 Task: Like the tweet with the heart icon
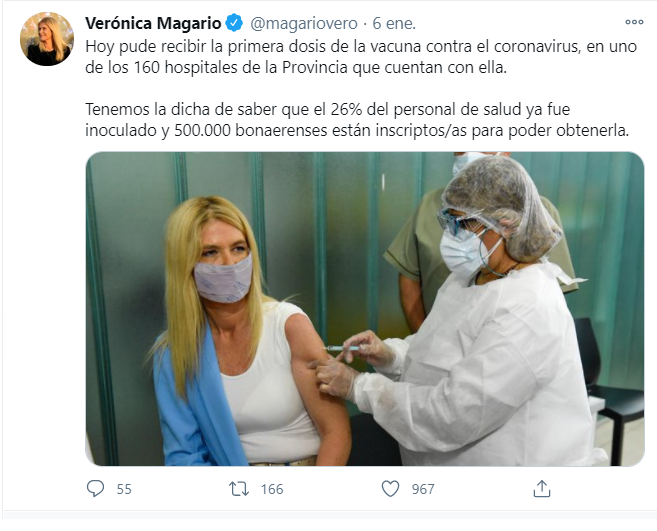pos(390,489)
